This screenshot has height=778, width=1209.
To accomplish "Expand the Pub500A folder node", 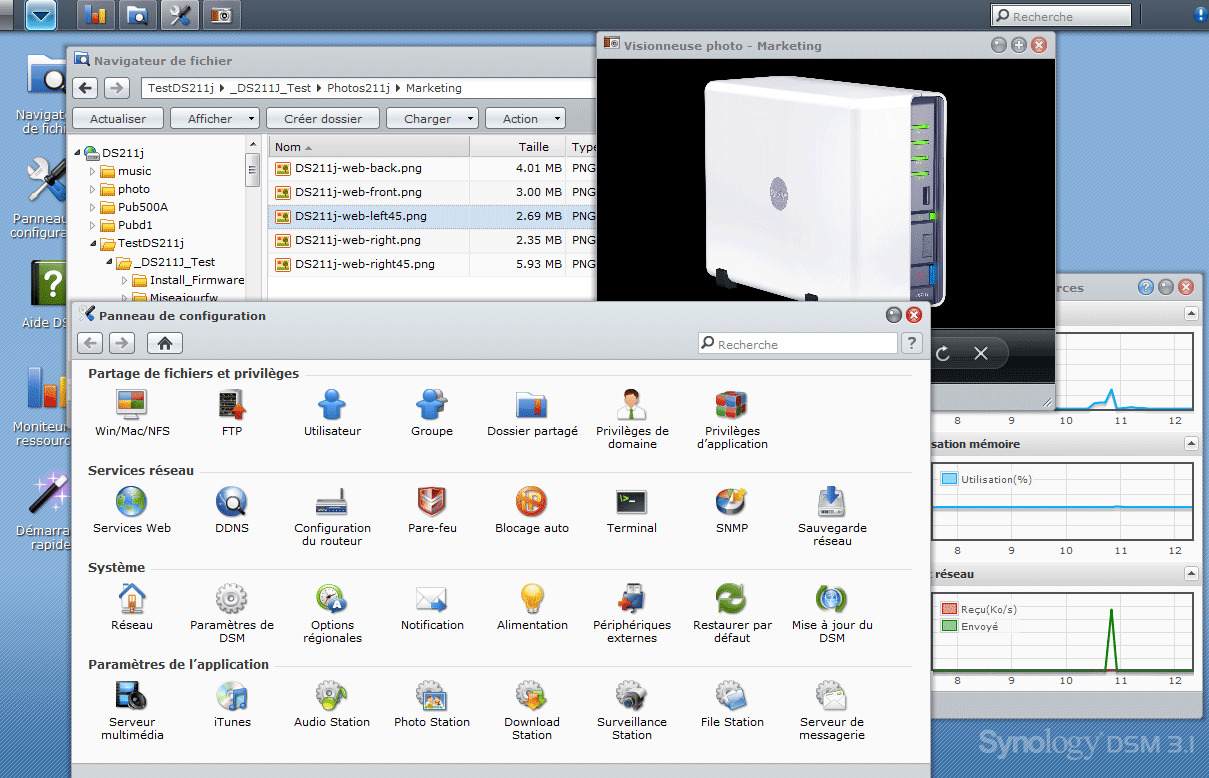I will tap(92, 207).
